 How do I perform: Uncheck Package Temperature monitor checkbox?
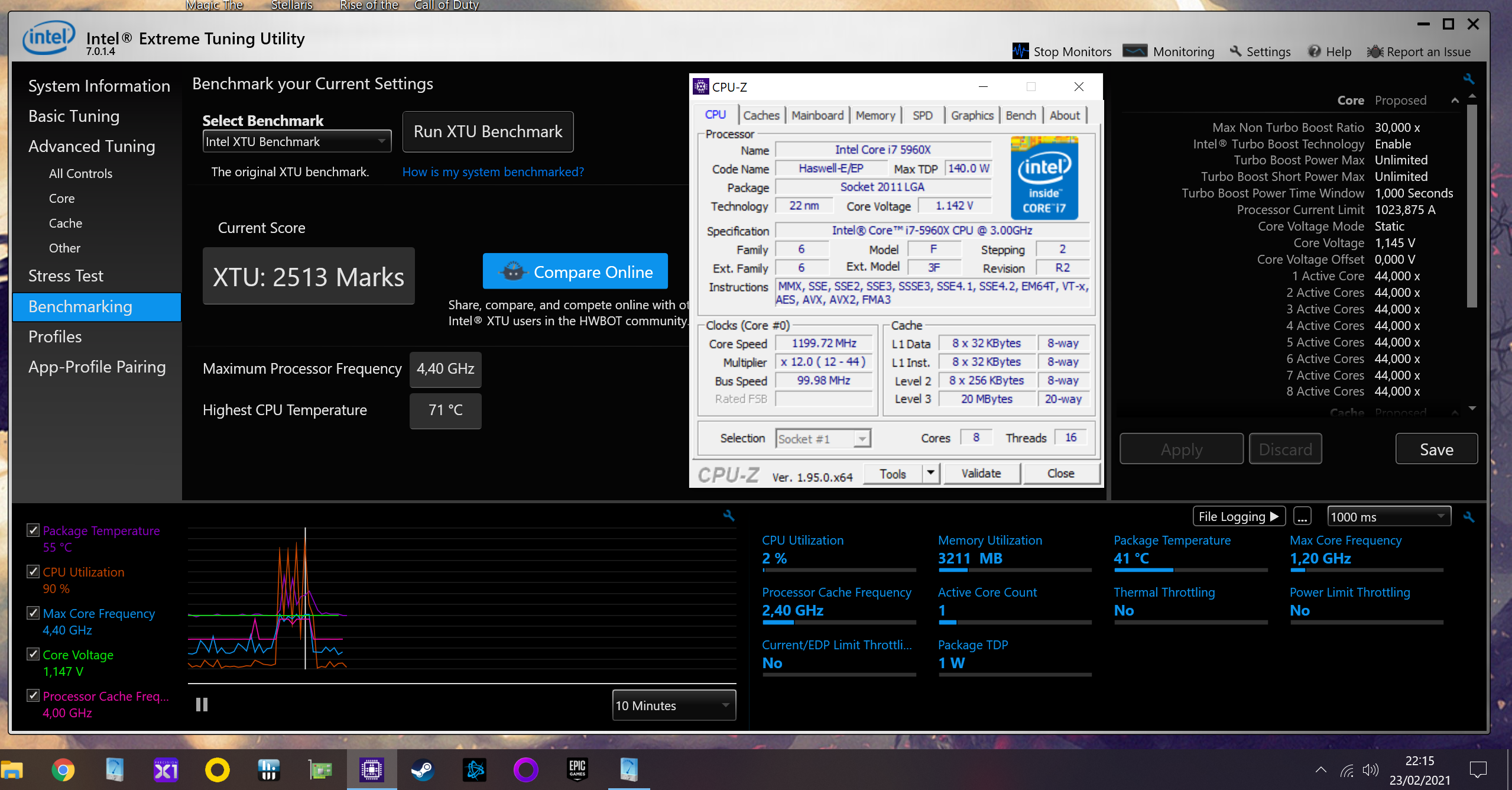[x=34, y=530]
